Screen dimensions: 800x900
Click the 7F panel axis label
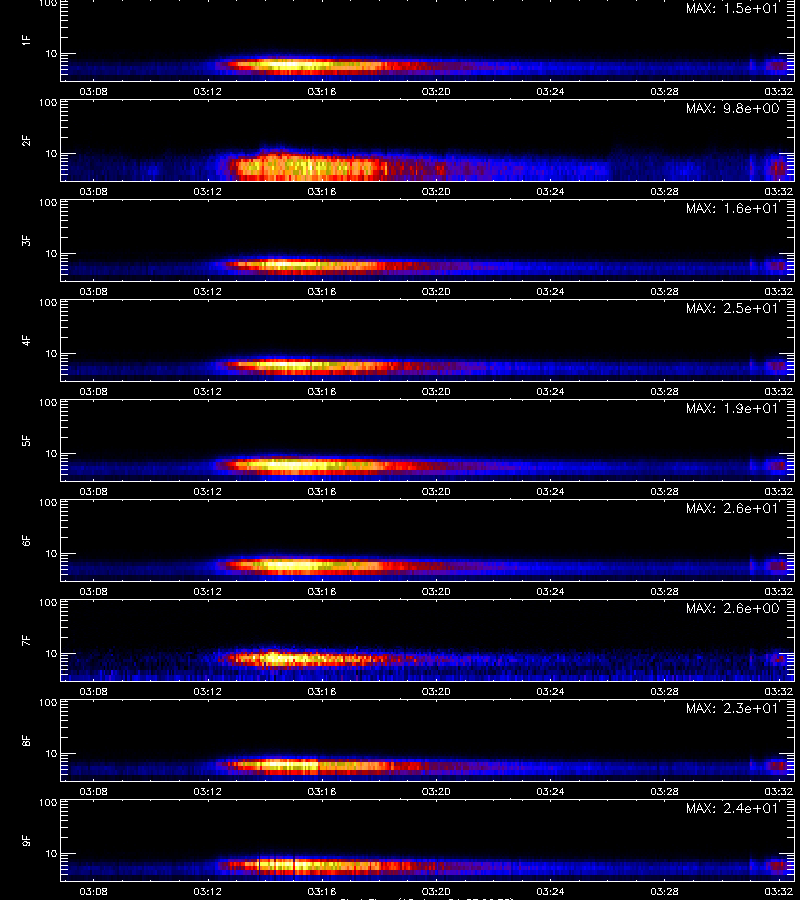[26, 641]
